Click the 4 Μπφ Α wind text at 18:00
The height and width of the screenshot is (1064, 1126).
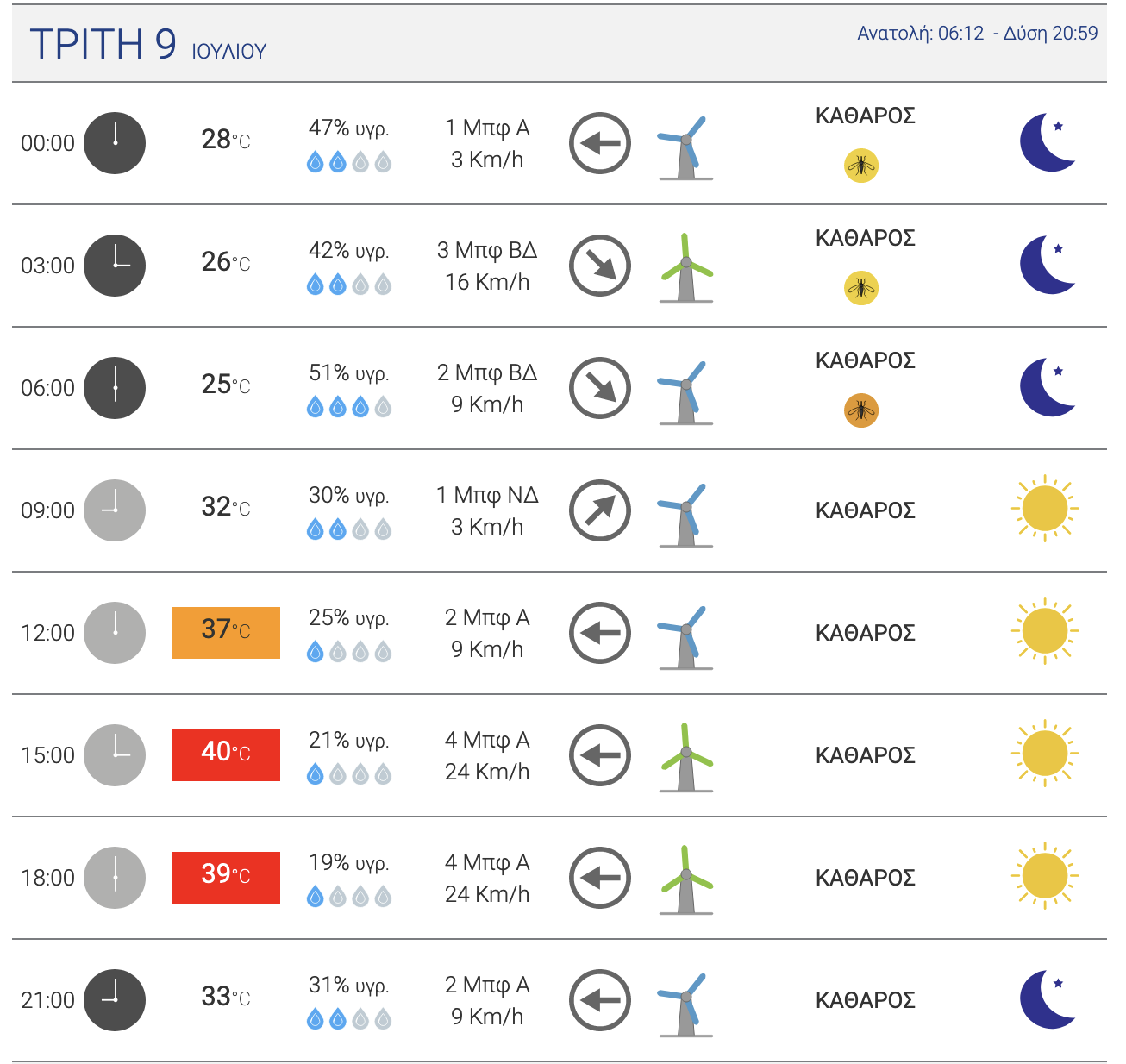coord(487,862)
